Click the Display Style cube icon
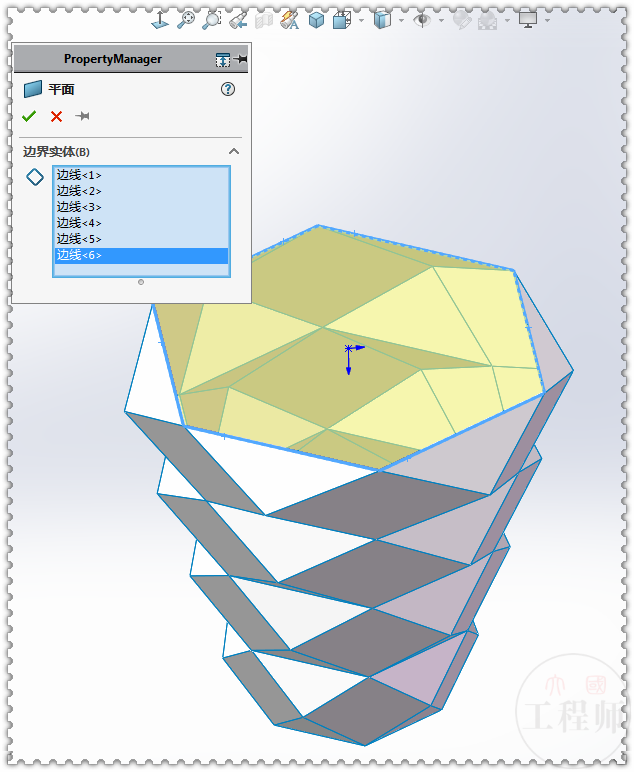This screenshot has width=634, height=772. click(x=342, y=20)
